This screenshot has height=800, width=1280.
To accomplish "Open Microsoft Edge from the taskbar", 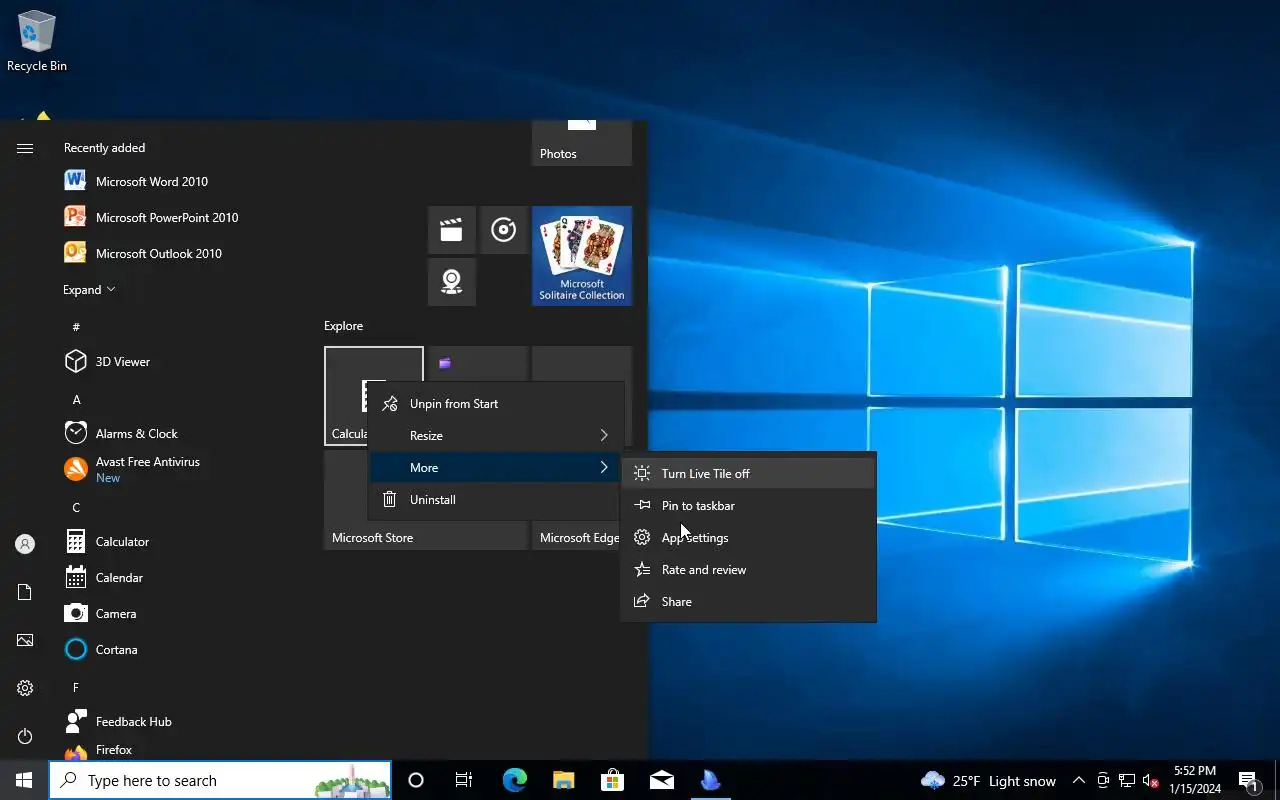I will coord(514,780).
